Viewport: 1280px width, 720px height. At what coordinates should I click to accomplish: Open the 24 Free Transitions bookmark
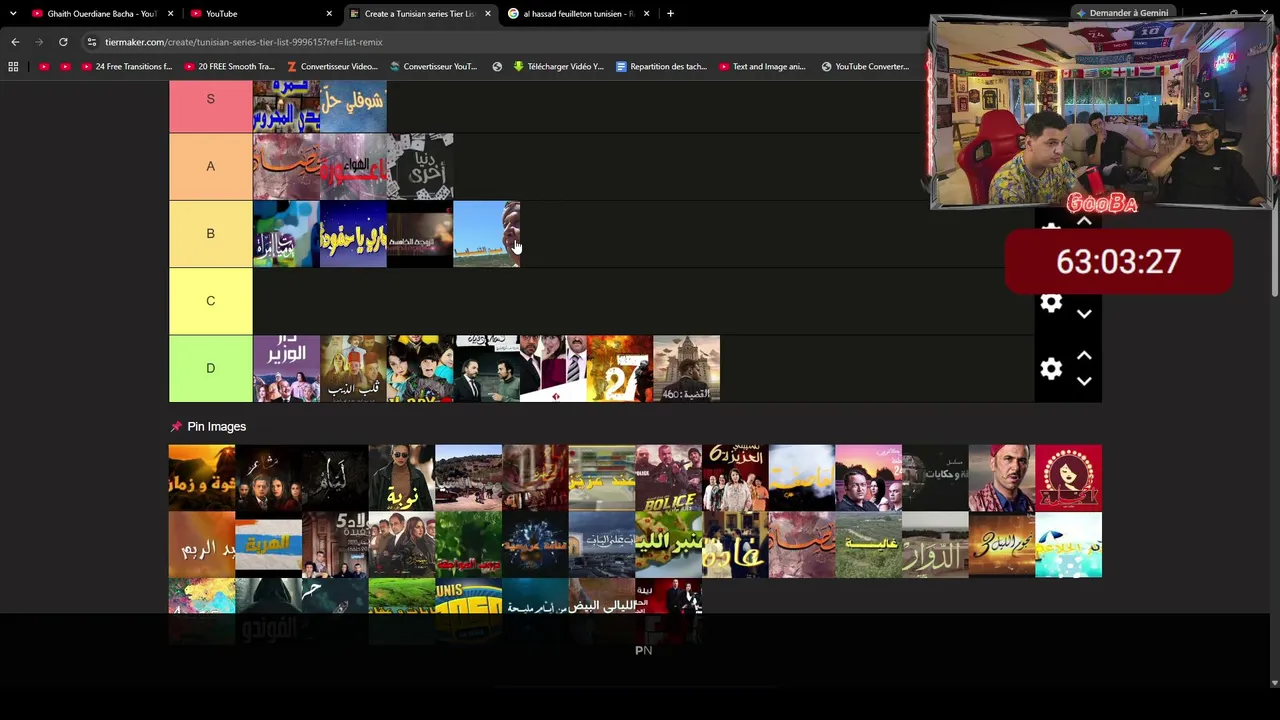coord(127,67)
